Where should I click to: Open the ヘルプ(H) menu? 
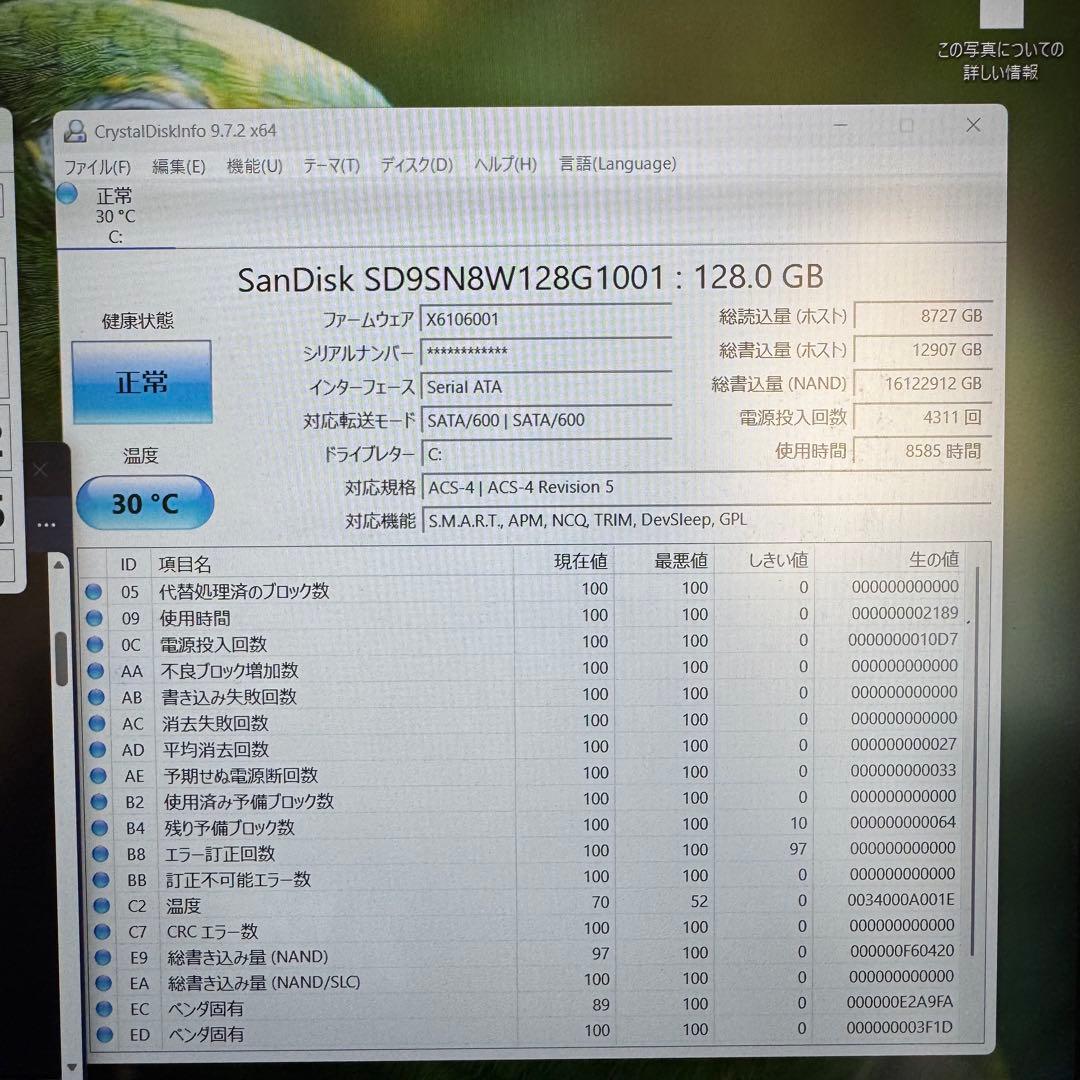(x=504, y=164)
